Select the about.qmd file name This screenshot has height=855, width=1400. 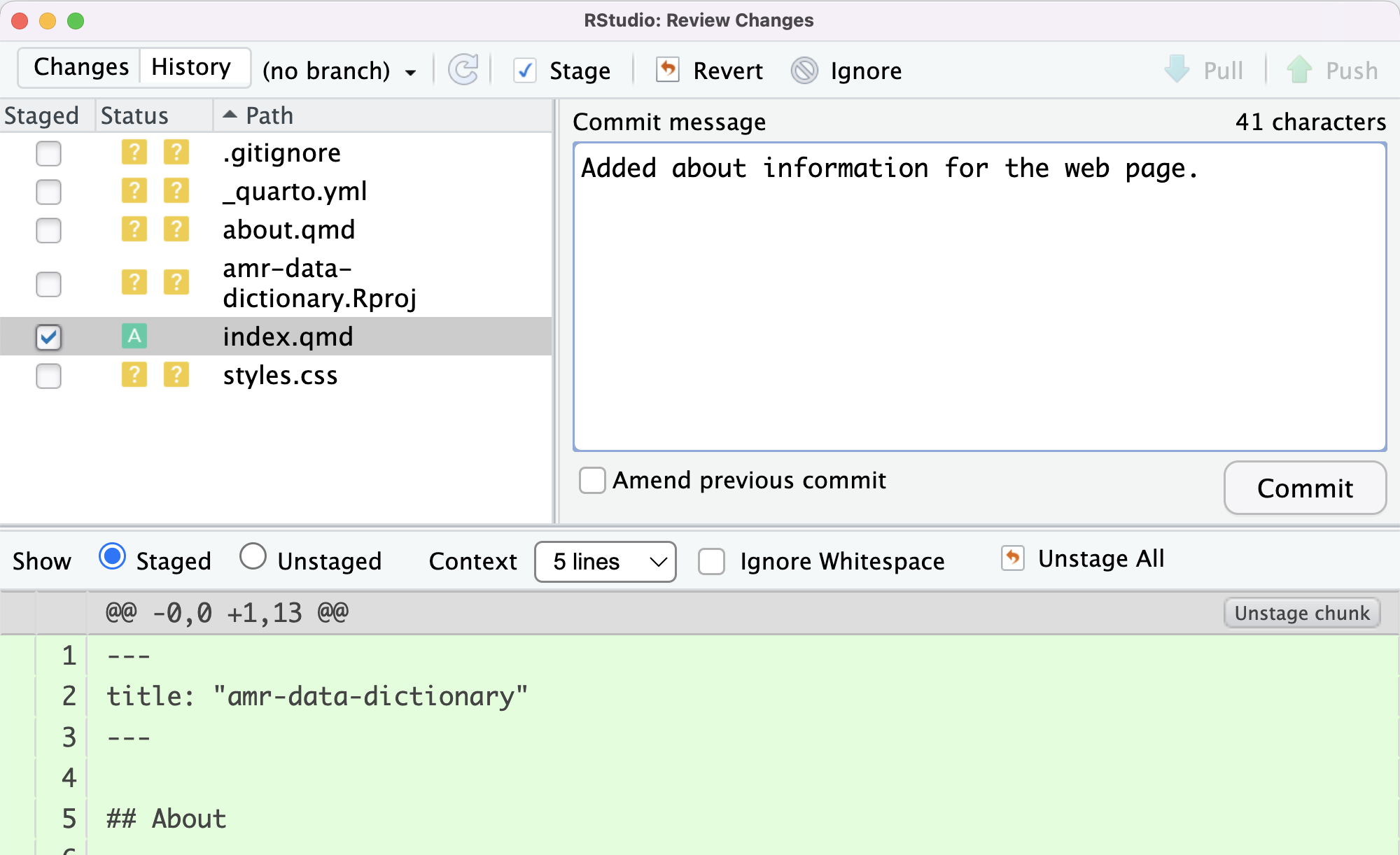click(x=288, y=229)
